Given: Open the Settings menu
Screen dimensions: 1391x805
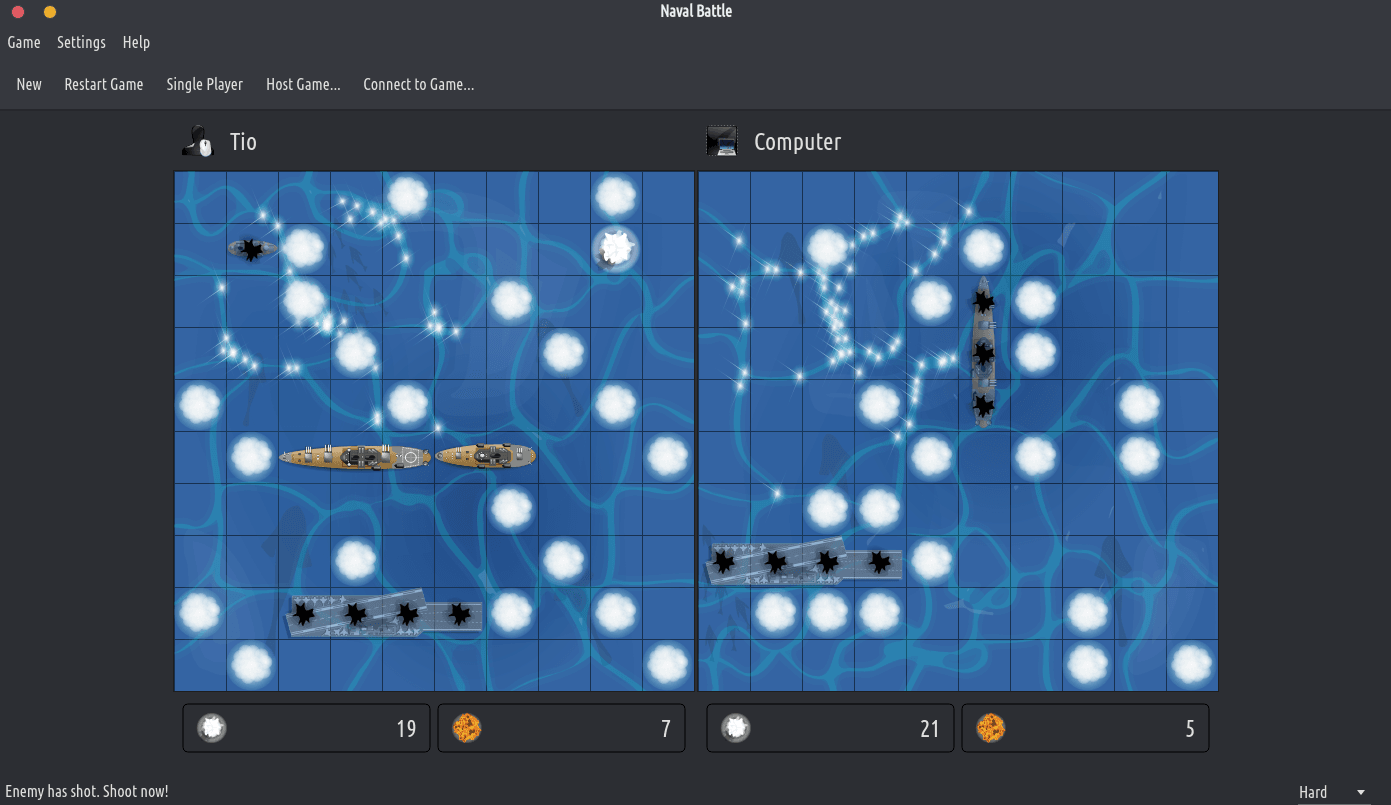Looking at the screenshot, I should tap(81, 42).
